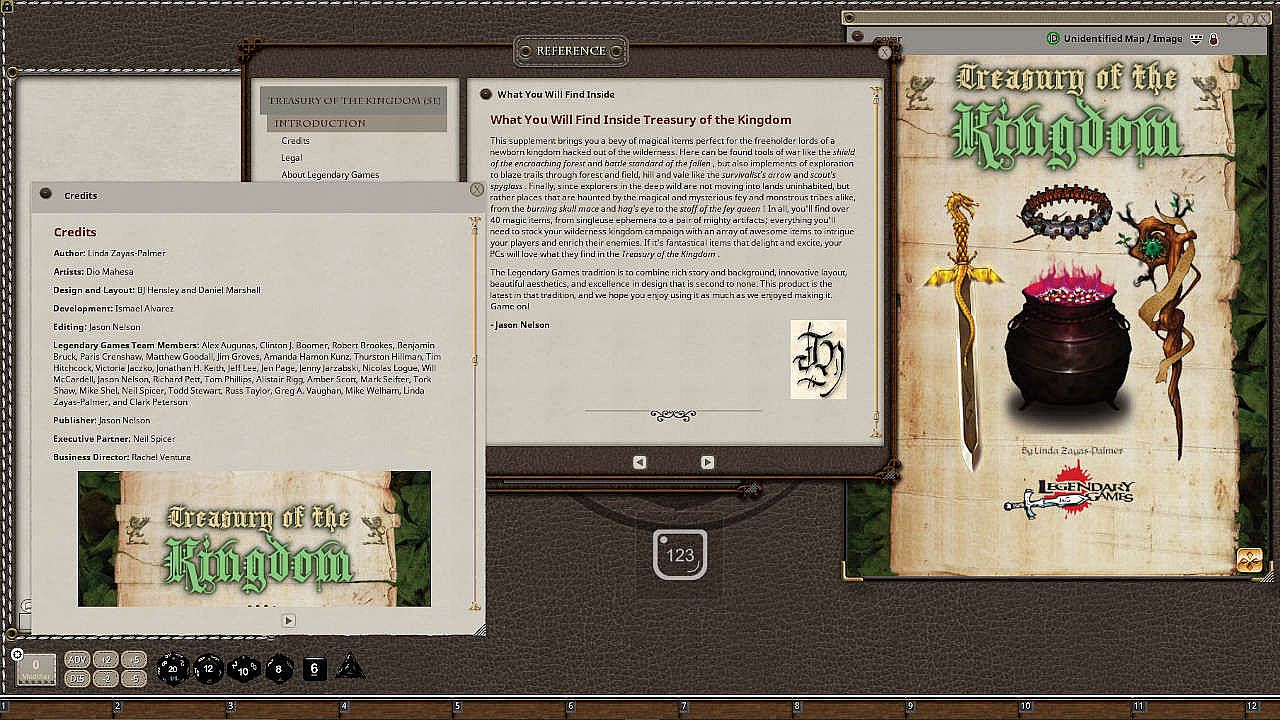Roll the d8 die

279,668
